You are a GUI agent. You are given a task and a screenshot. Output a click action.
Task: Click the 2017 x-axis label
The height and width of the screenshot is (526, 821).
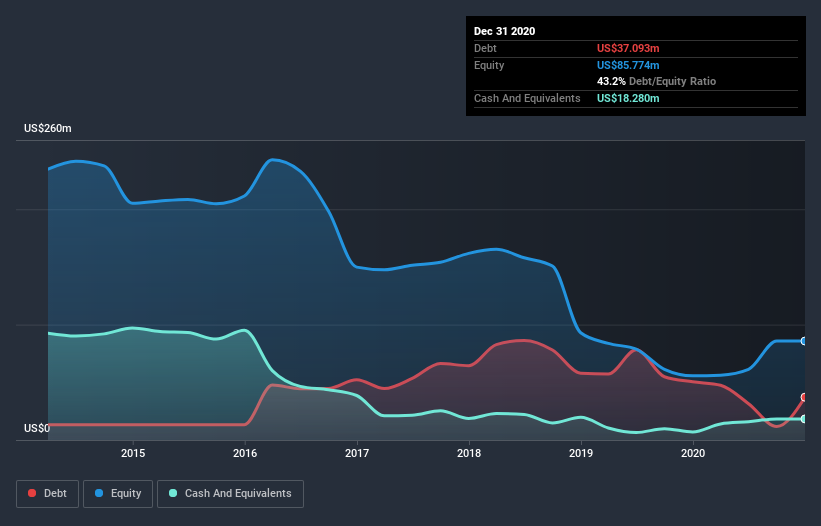357,453
